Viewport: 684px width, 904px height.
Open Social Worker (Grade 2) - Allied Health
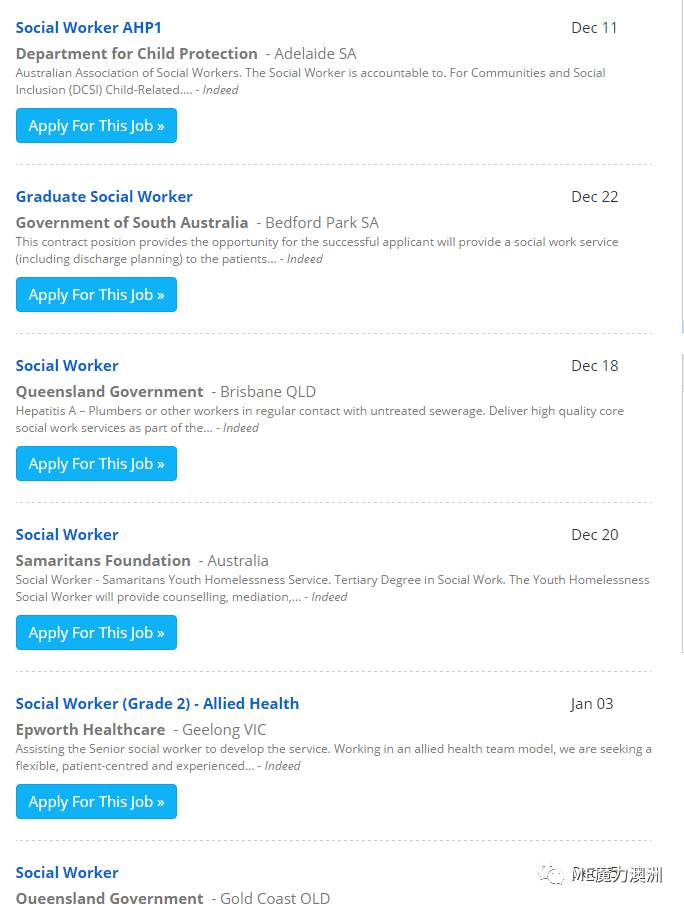(x=157, y=703)
